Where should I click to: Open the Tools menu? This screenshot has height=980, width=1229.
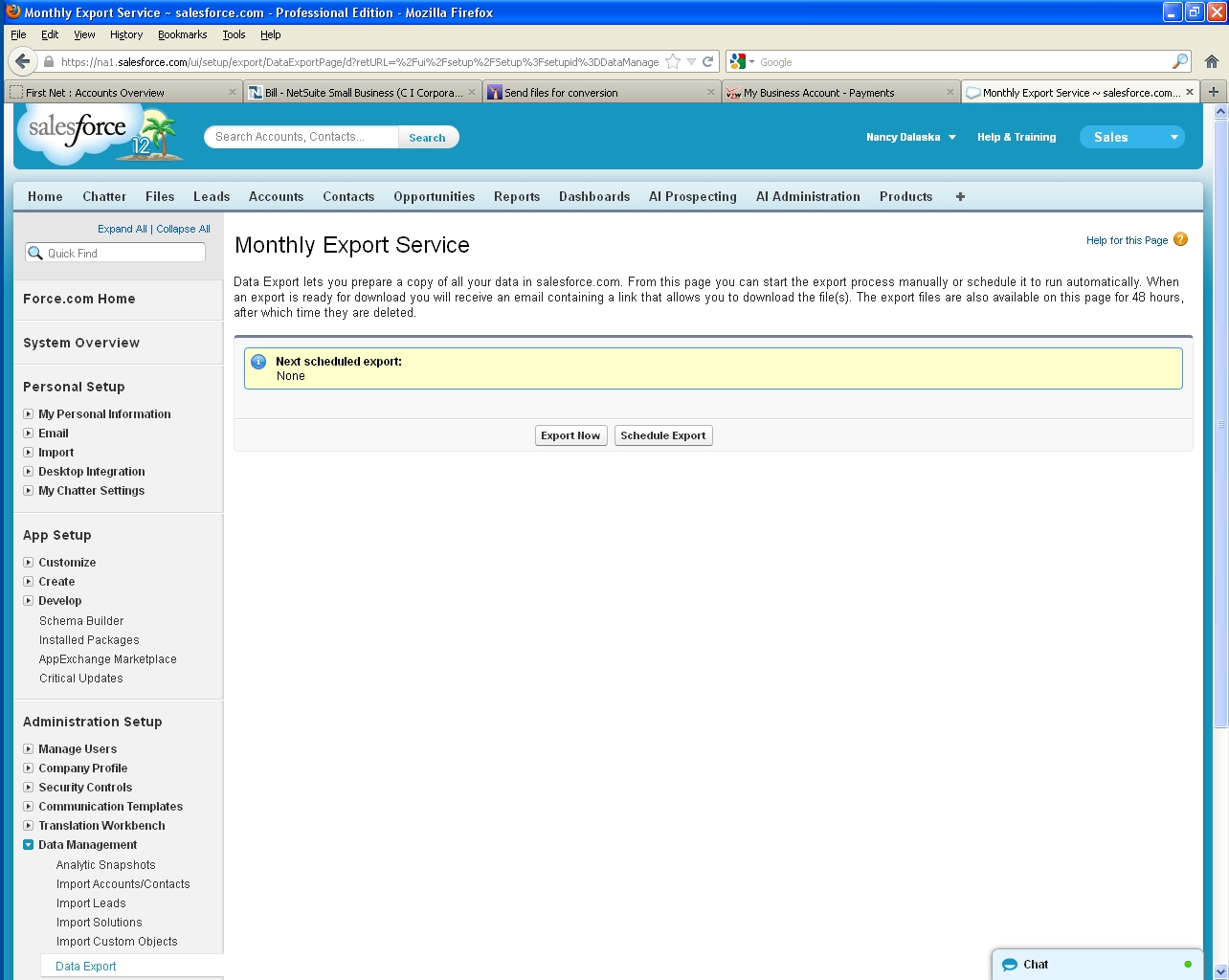[234, 34]
